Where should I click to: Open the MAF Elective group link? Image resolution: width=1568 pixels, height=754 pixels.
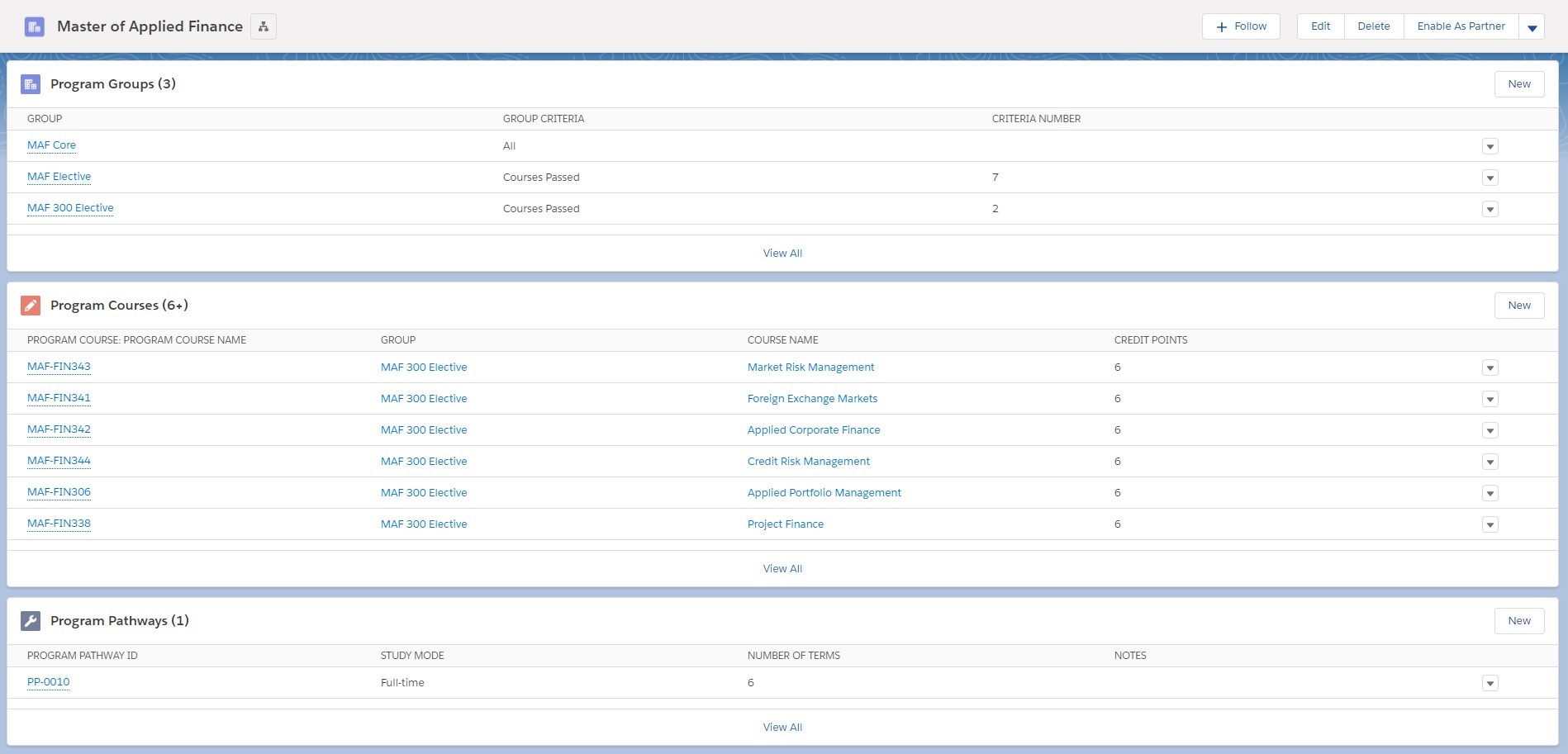coord(59,177)
